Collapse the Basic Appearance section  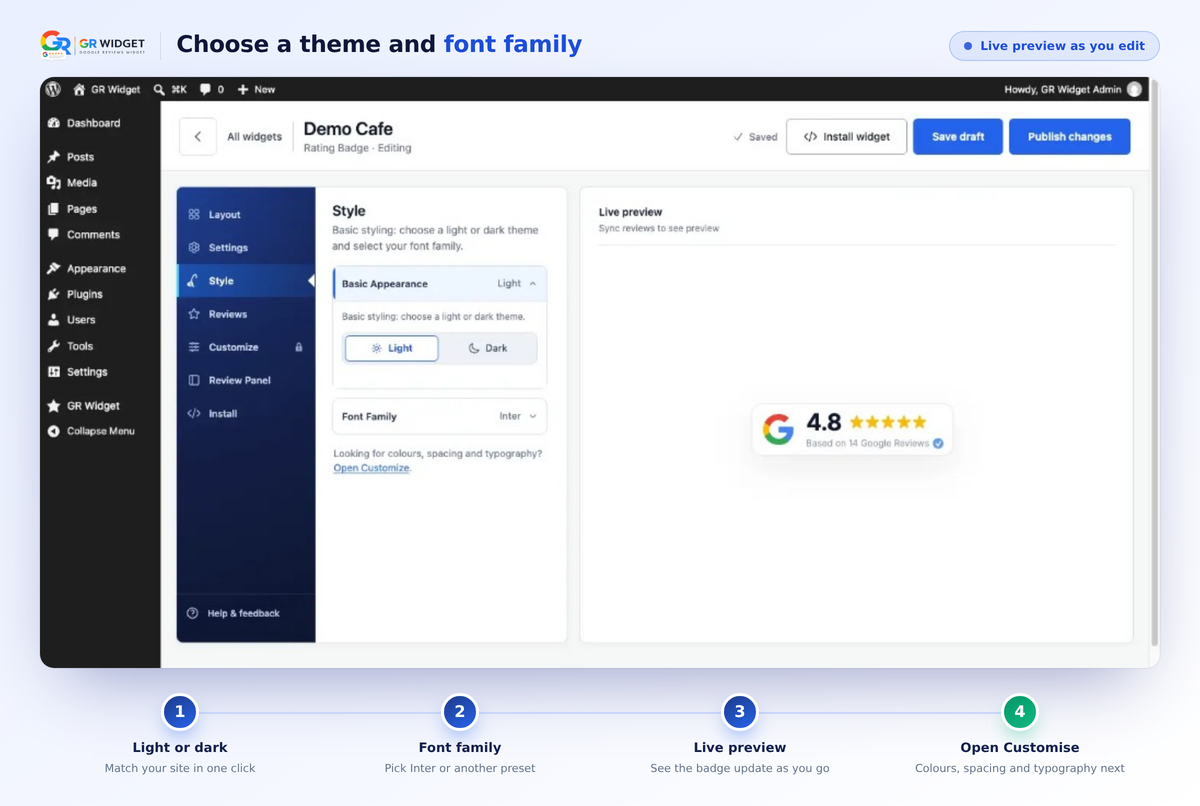440,283
